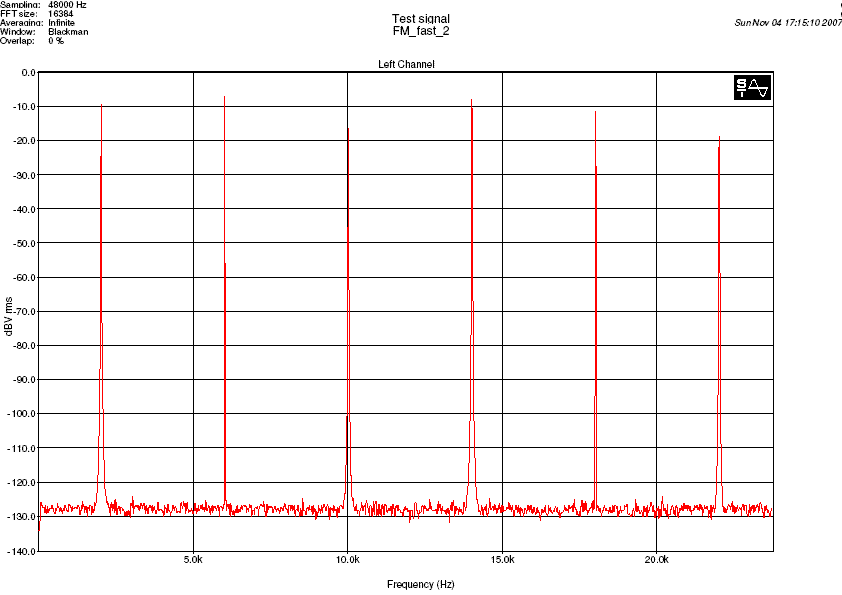Click the "-100.0" amplitude axis label
Screen dimensions: 842x595
21,414
